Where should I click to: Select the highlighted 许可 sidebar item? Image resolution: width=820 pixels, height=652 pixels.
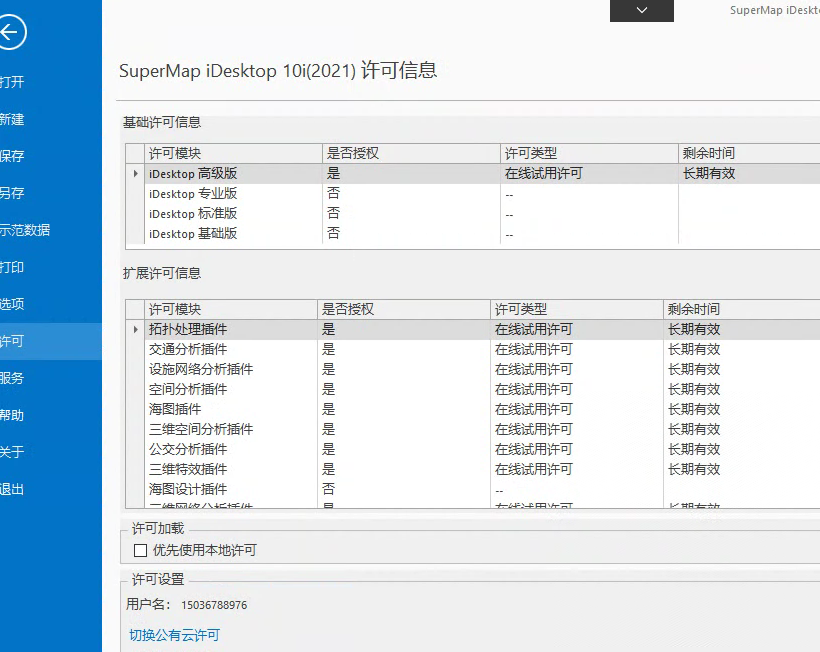[x=51, y=341]
